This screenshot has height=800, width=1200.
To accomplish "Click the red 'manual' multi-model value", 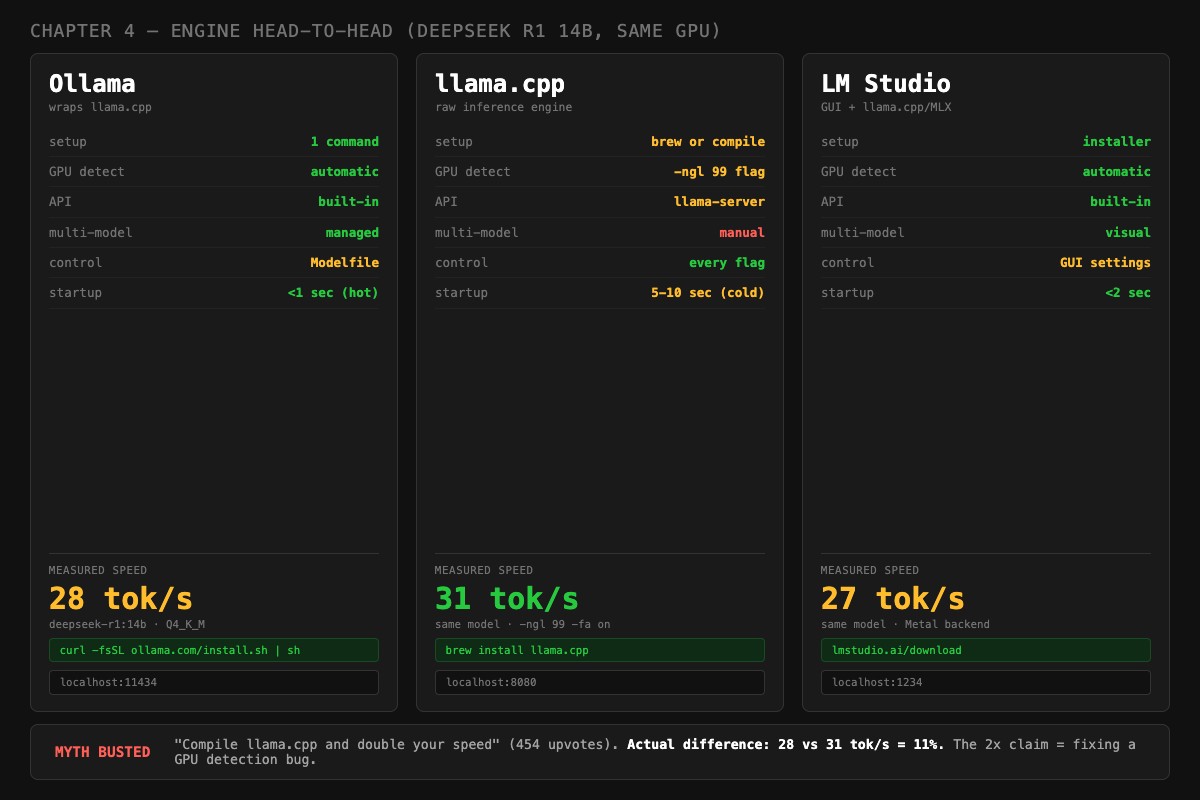I will click(x=742, y=233).
